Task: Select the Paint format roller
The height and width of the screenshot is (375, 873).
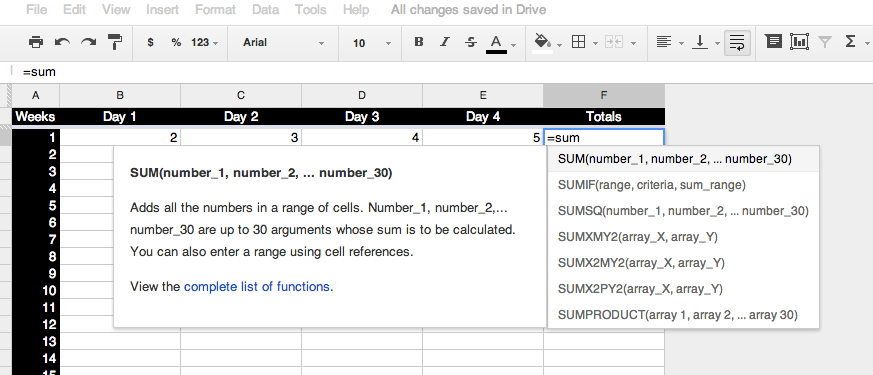Action: pyautogui.click(x=115, y=42)
